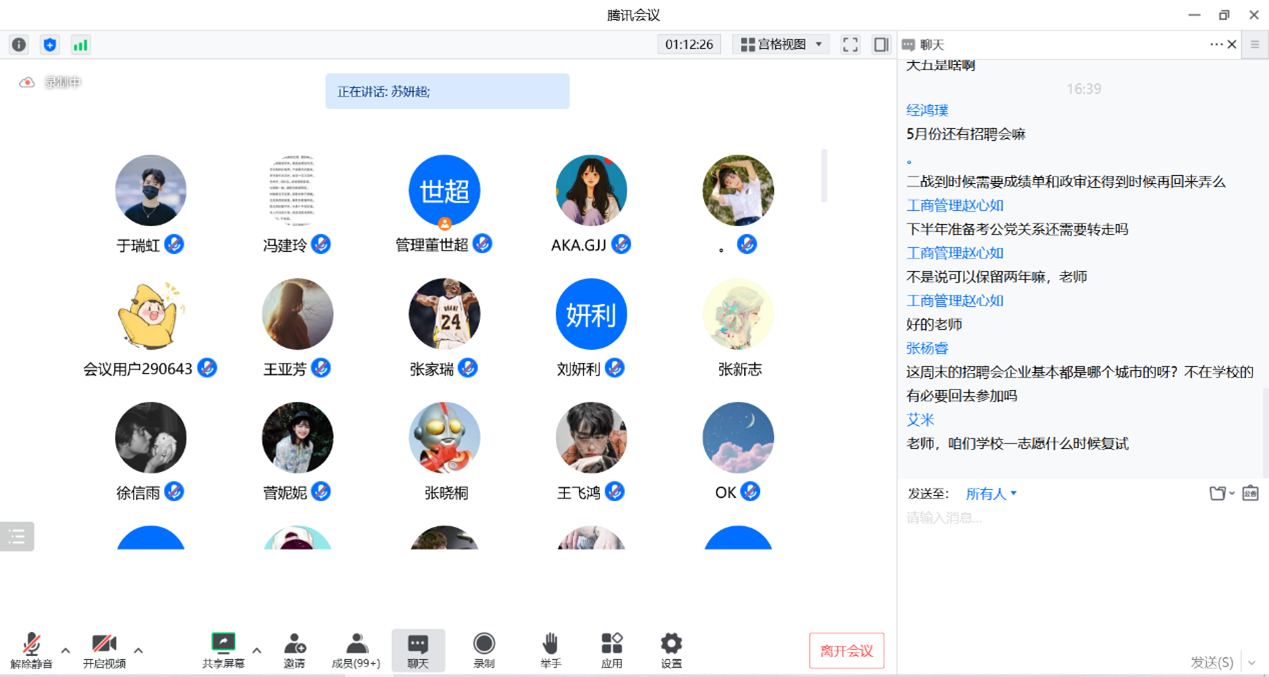
Task: Open the 成员(99+) members tab
Action: (x=356, y=649)
